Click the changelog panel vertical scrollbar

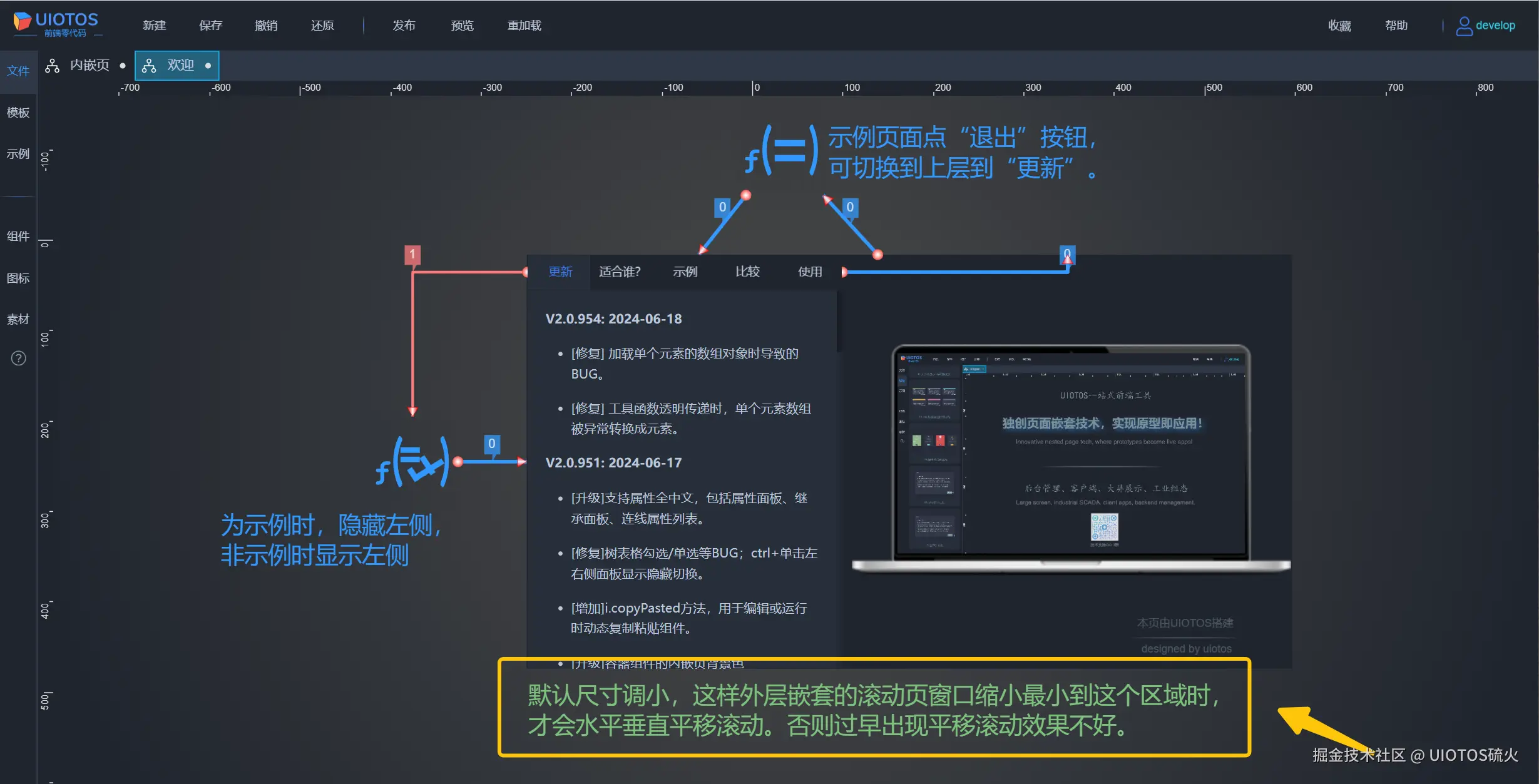click(x=838, y=322)
